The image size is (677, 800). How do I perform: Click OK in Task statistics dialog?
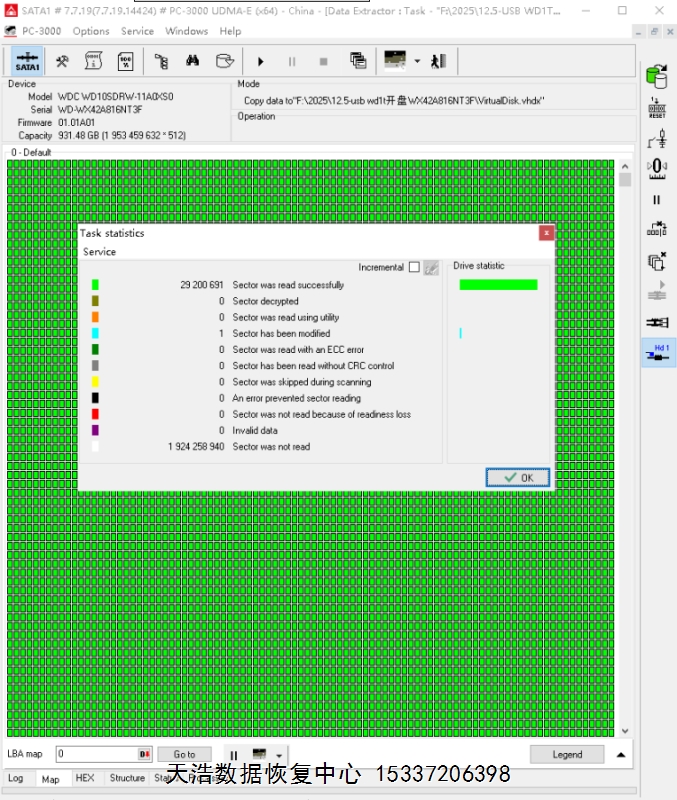coord(518,478)
